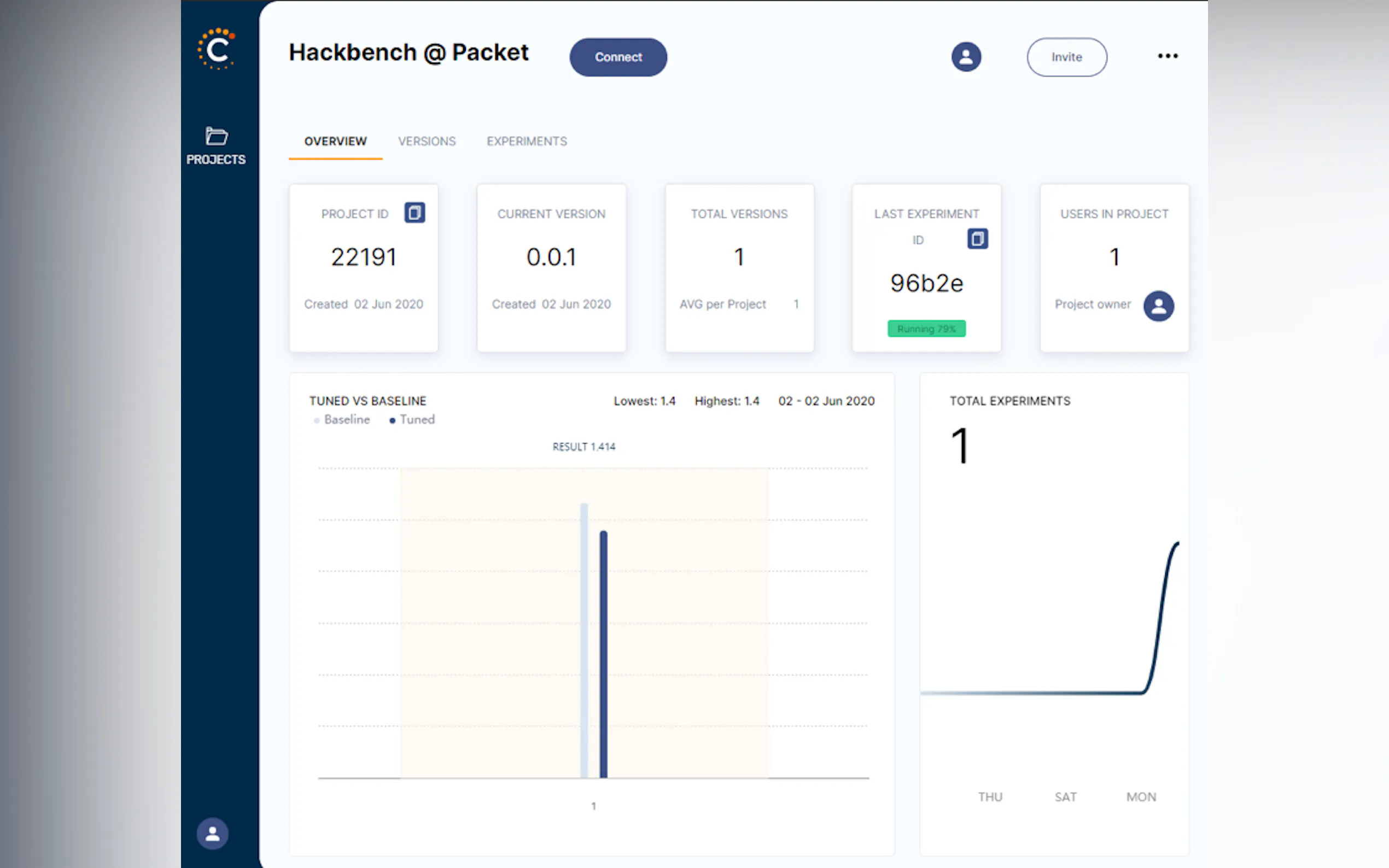Click the TUNED VS BASELINE heading
The image size is (1389, 868).
tap(367, 401)
